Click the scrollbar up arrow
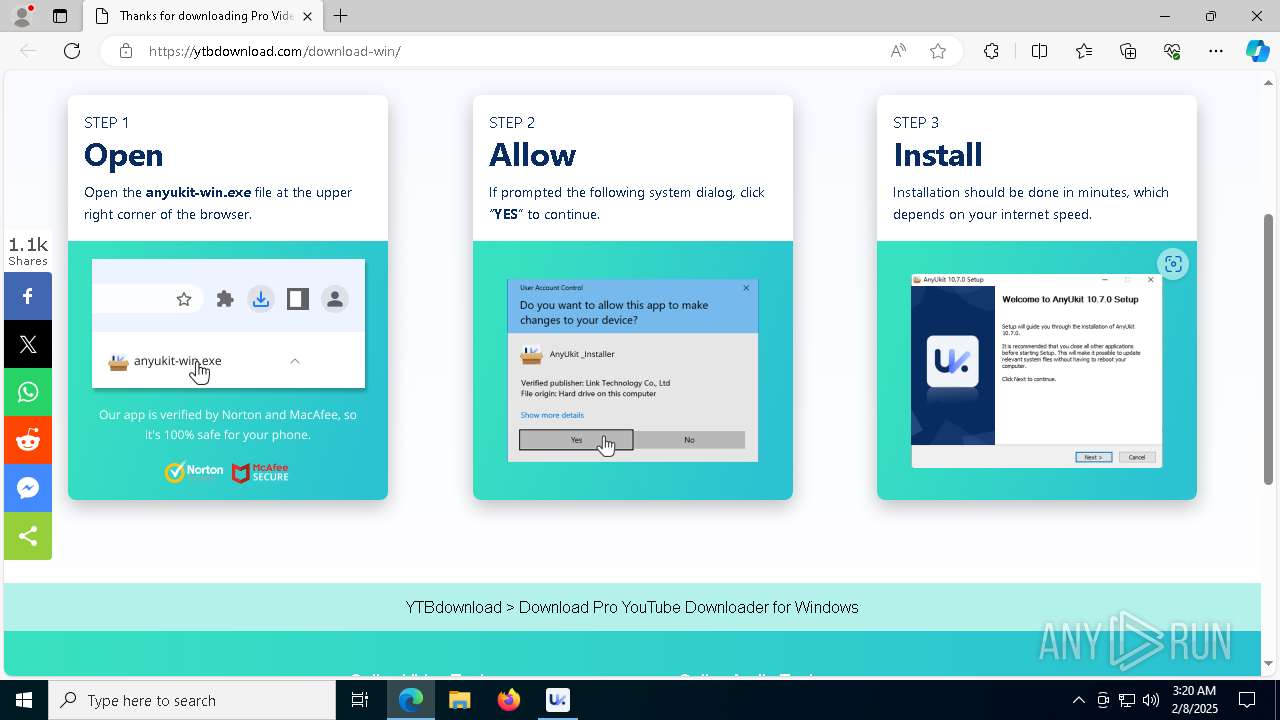 pos(1269,83)
